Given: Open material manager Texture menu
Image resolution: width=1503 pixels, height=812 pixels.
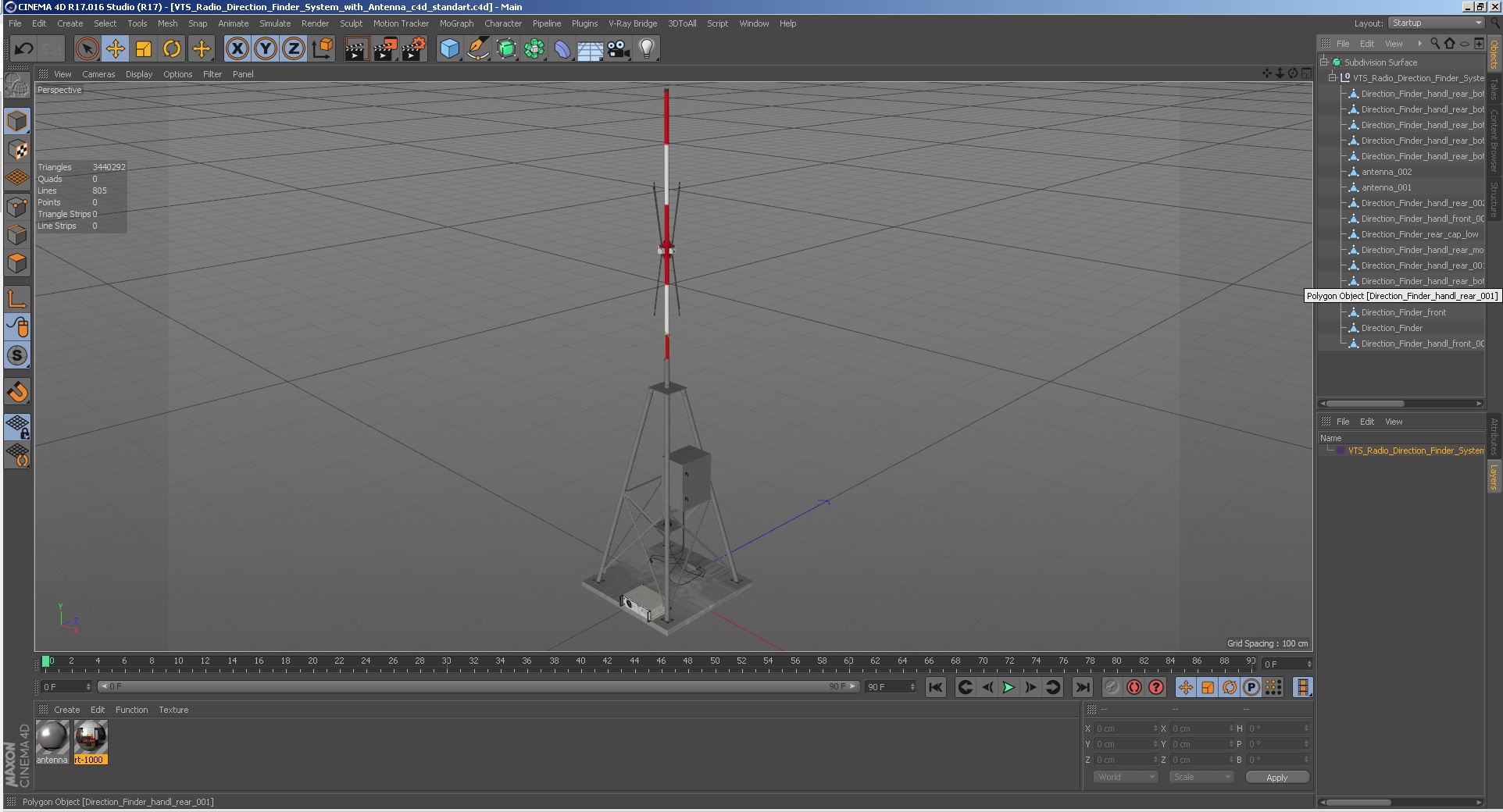Looking at the screenshot, I should click(173, 710).
